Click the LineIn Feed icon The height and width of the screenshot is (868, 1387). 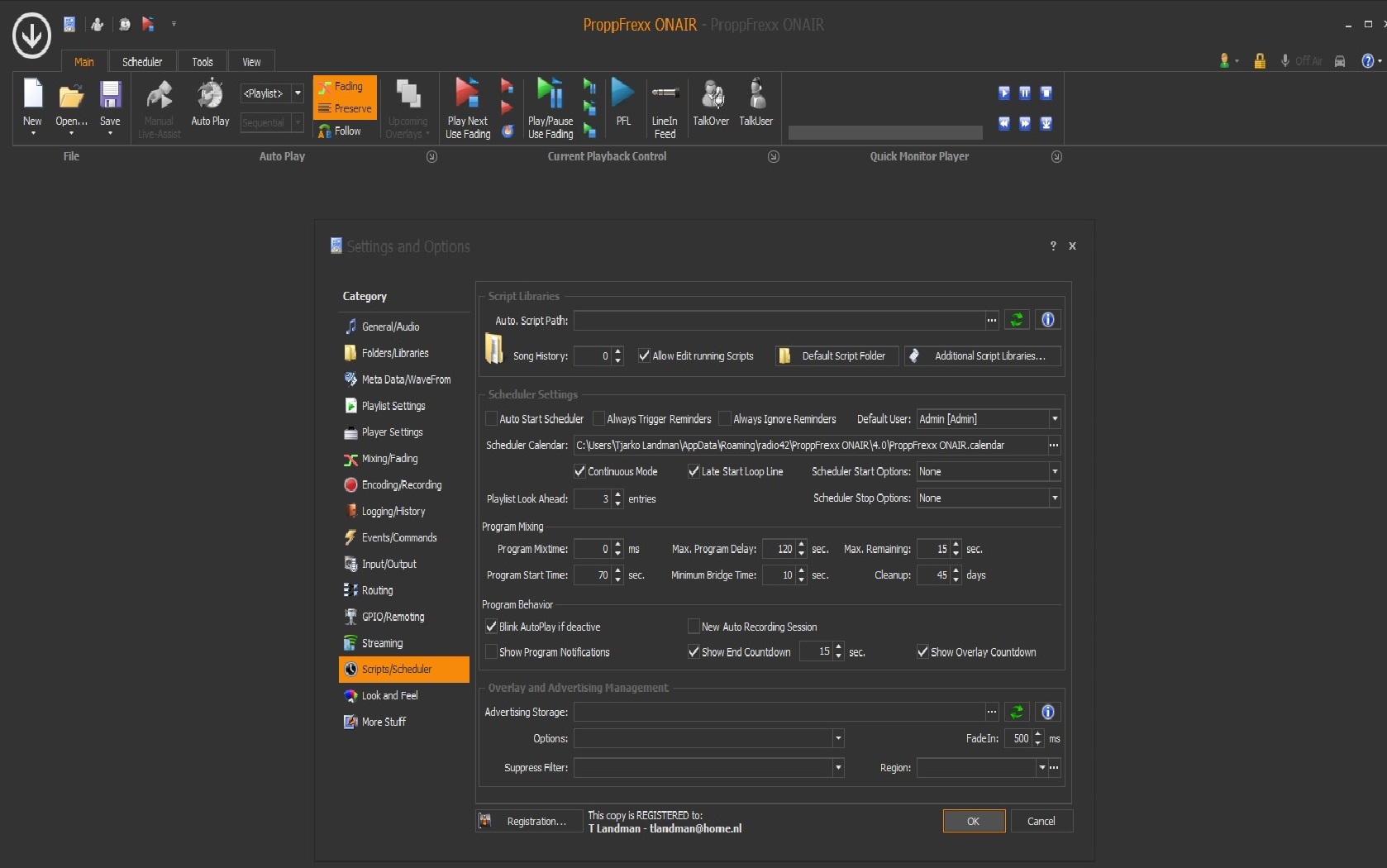pos(665,93)
